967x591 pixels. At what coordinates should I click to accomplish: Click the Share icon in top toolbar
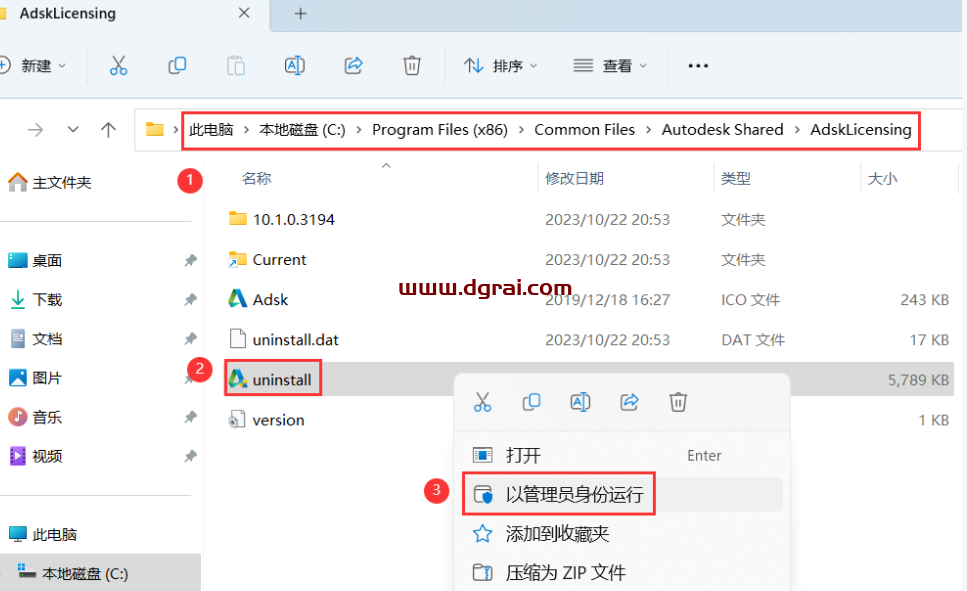click(x=353, y=66)
